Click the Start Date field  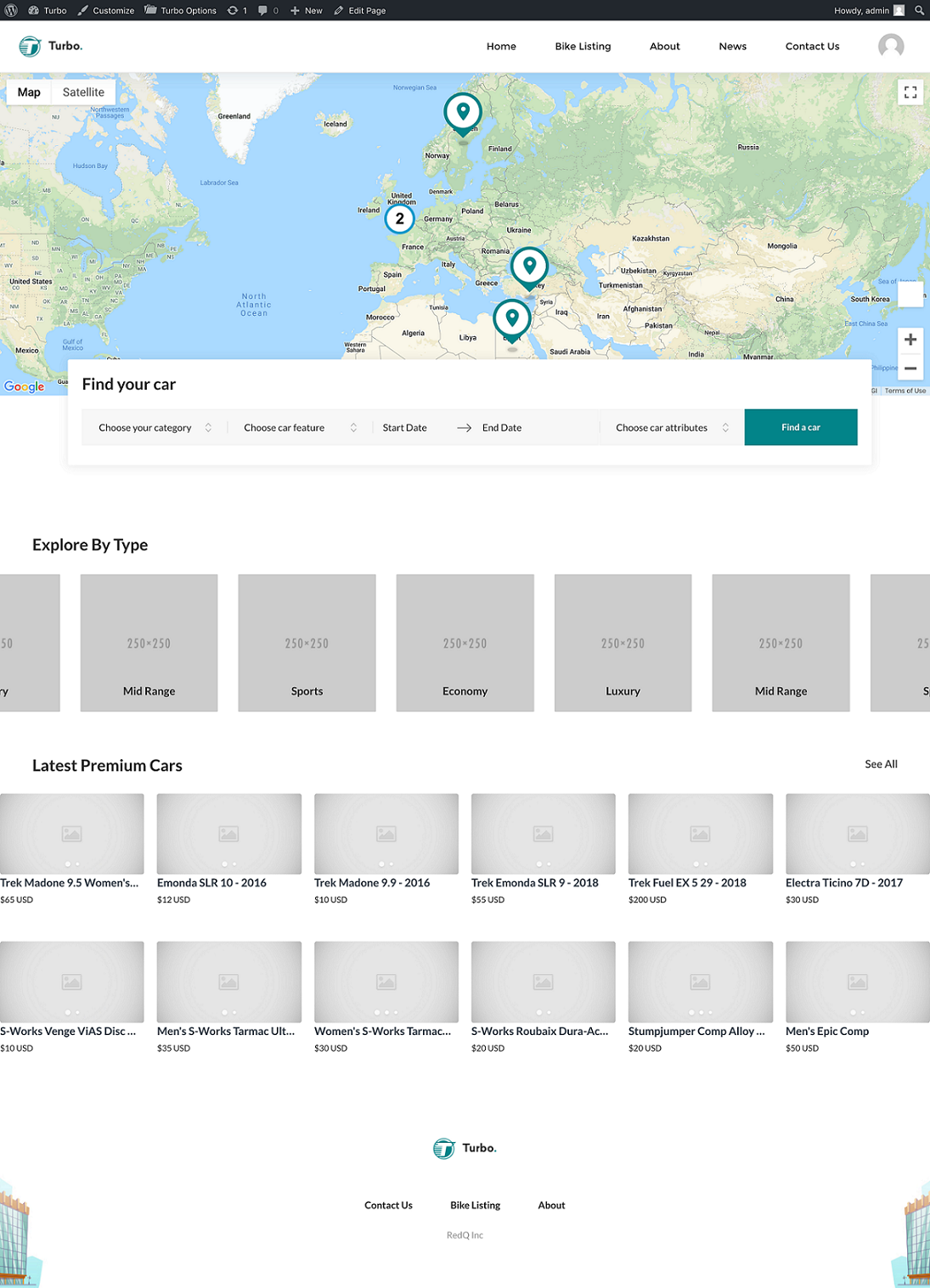[405, 428]
